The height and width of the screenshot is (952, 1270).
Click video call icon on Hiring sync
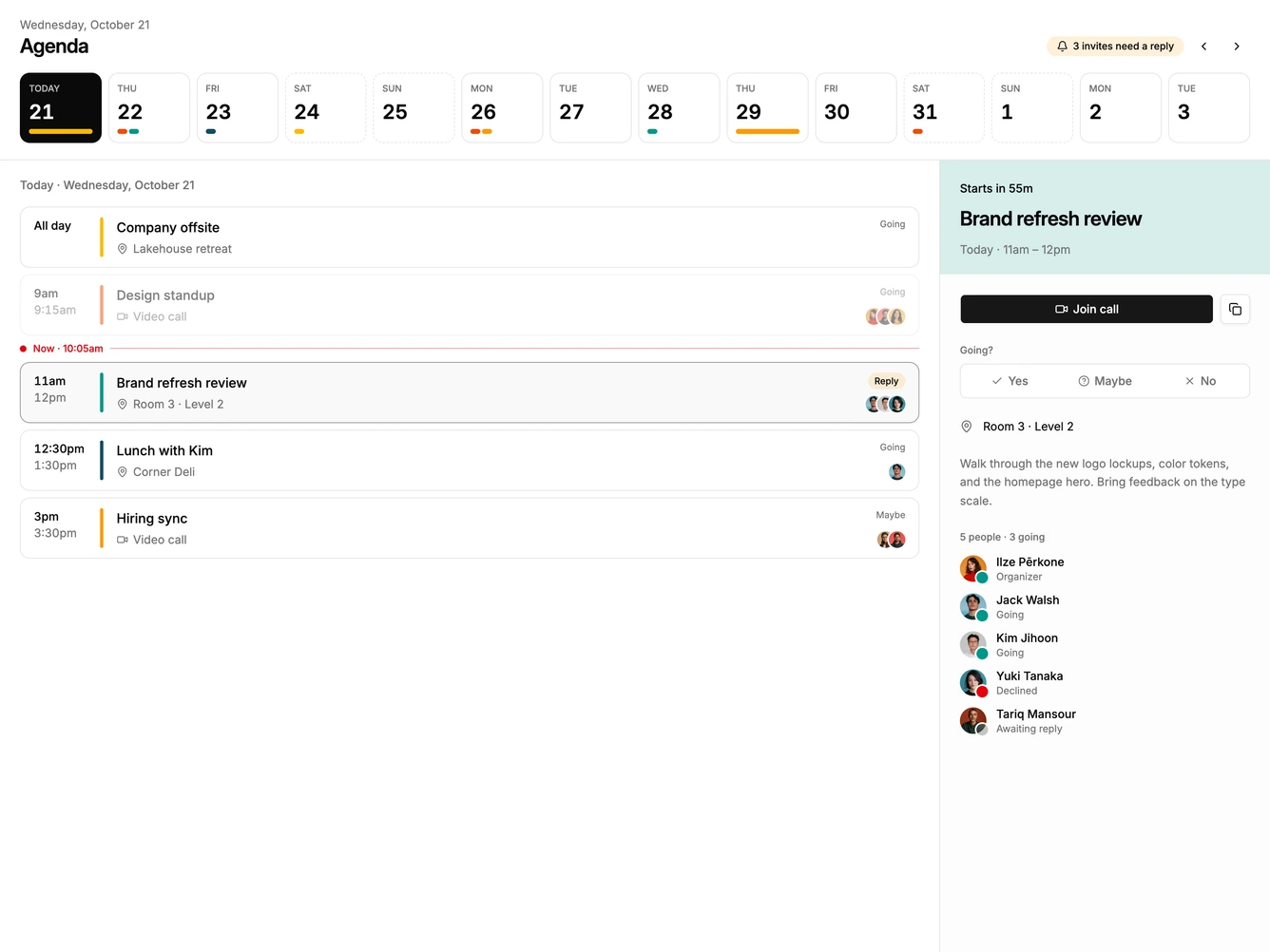[x=123, y=540]
